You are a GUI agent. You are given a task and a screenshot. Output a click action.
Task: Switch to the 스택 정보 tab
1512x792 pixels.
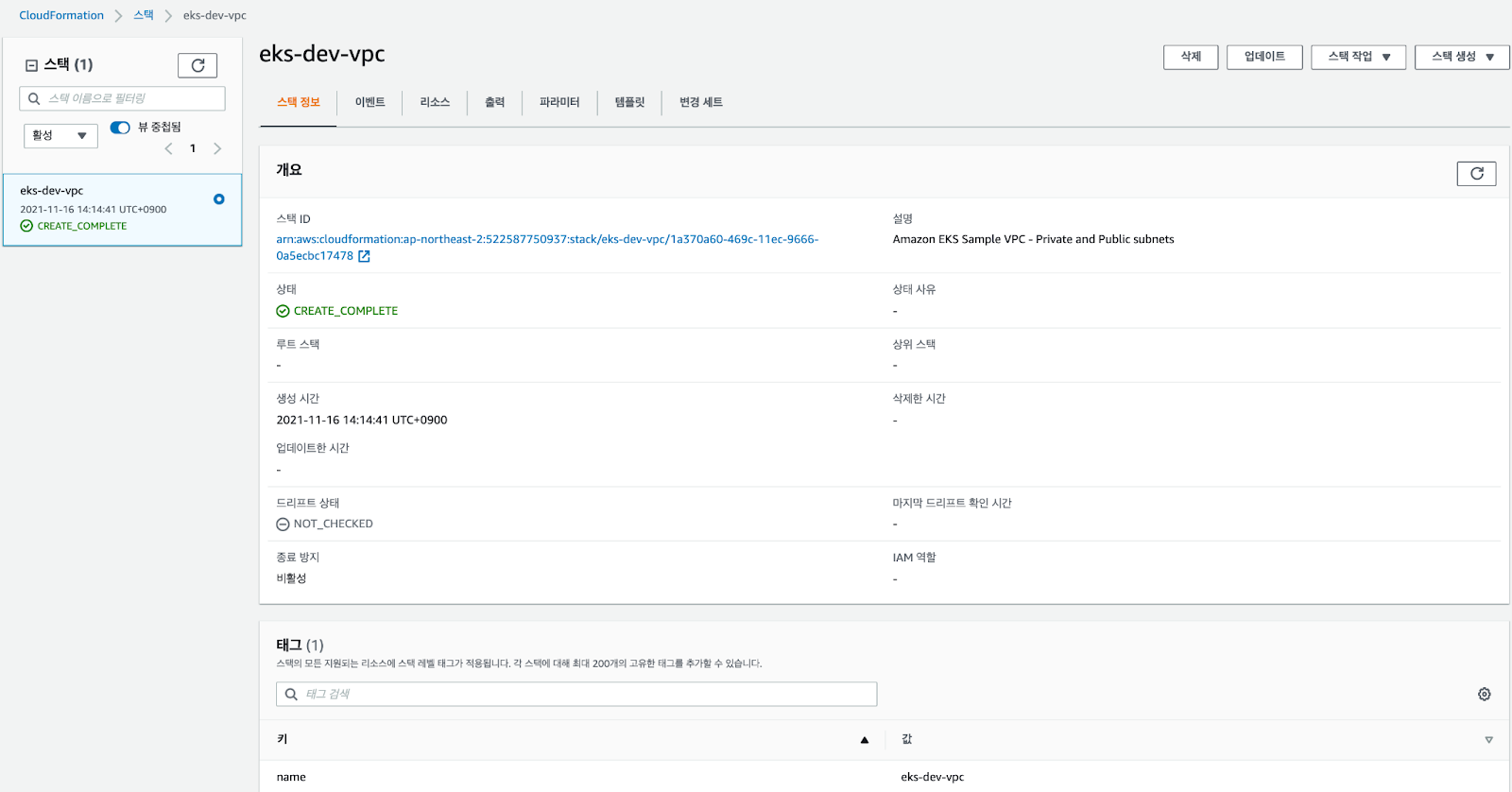coord(299,102)
